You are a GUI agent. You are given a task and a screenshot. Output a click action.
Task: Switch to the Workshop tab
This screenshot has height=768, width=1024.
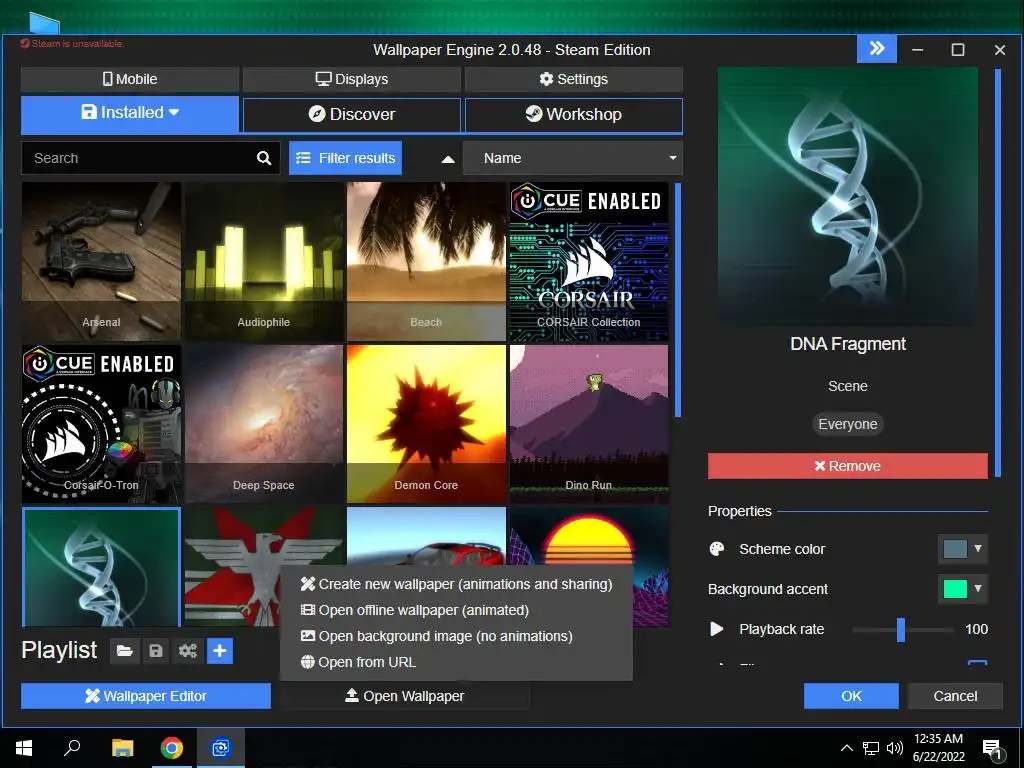coord(573,114)
